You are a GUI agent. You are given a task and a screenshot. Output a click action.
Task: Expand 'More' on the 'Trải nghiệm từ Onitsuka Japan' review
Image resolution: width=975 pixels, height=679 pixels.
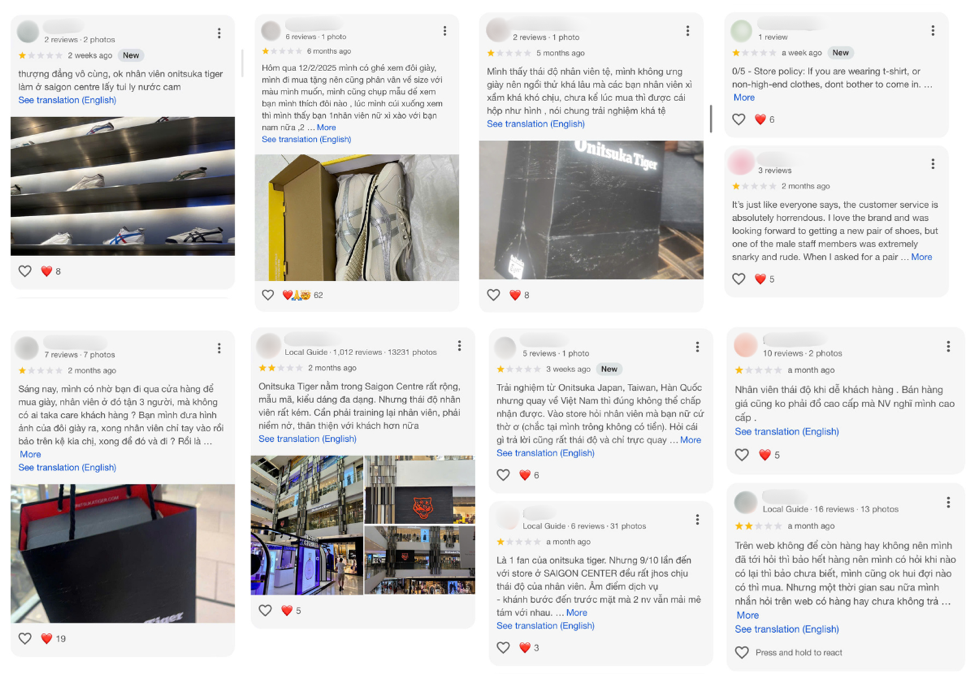tap(690, 440)
